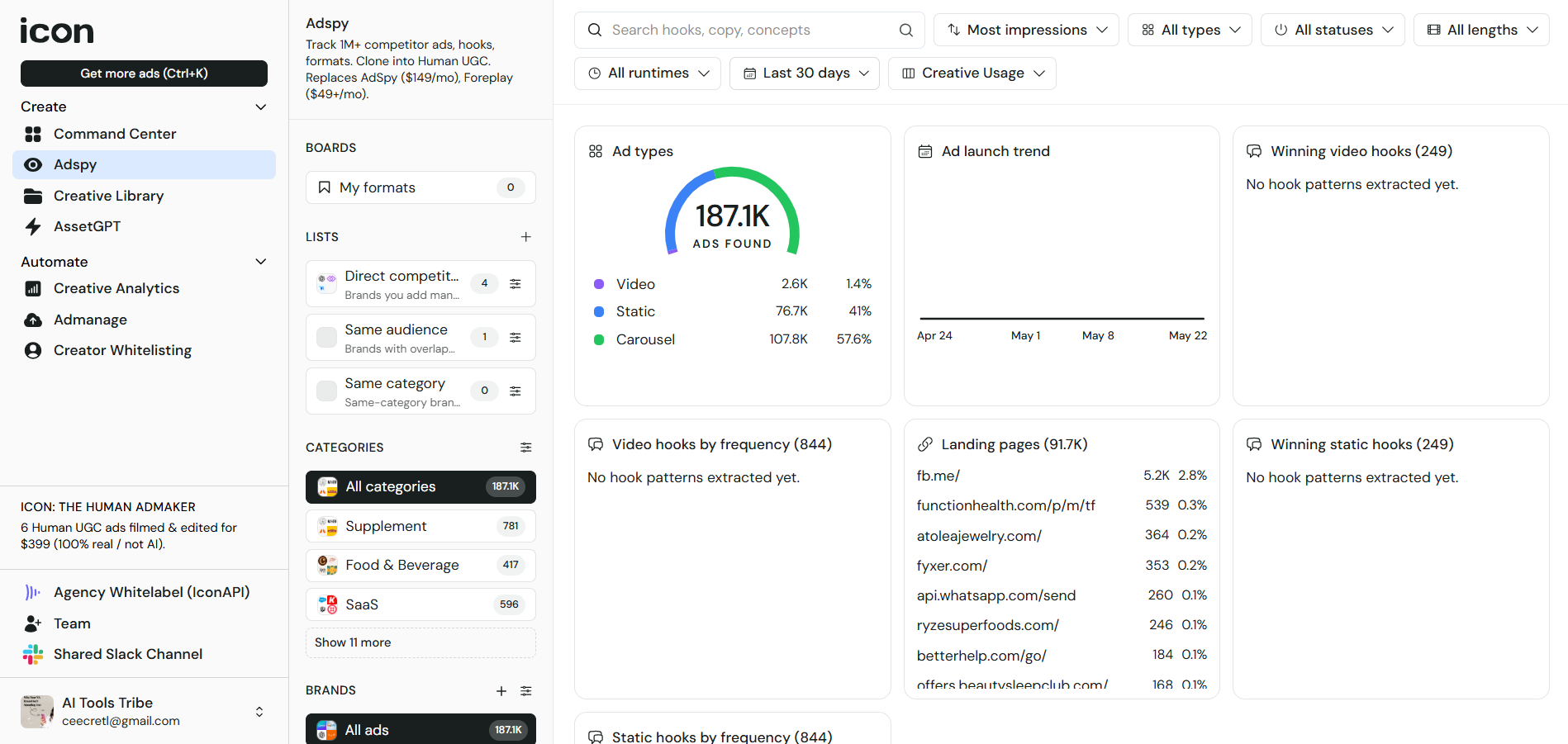This screenshot has height=744, width=1568.
Task: Collapse the Create section chevron
Action: click(x=261, y=107)
